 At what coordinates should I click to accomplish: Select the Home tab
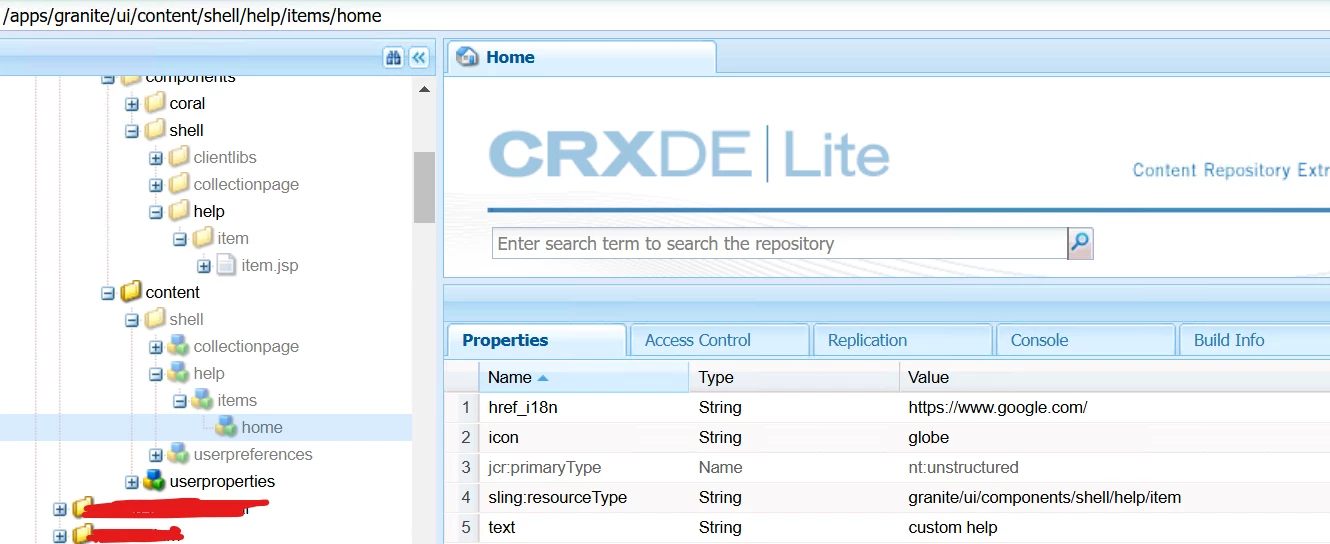coord(582,57)
